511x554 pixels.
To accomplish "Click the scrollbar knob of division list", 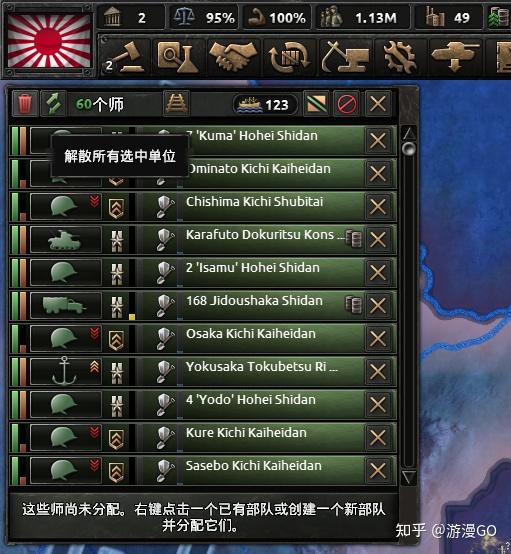I will (409, 149).
